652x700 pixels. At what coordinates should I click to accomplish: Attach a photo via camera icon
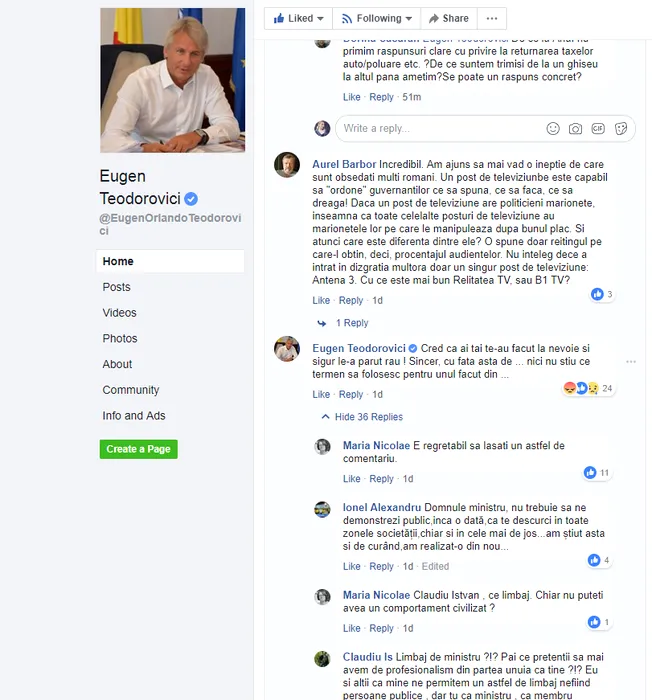(x=575, y=129)
